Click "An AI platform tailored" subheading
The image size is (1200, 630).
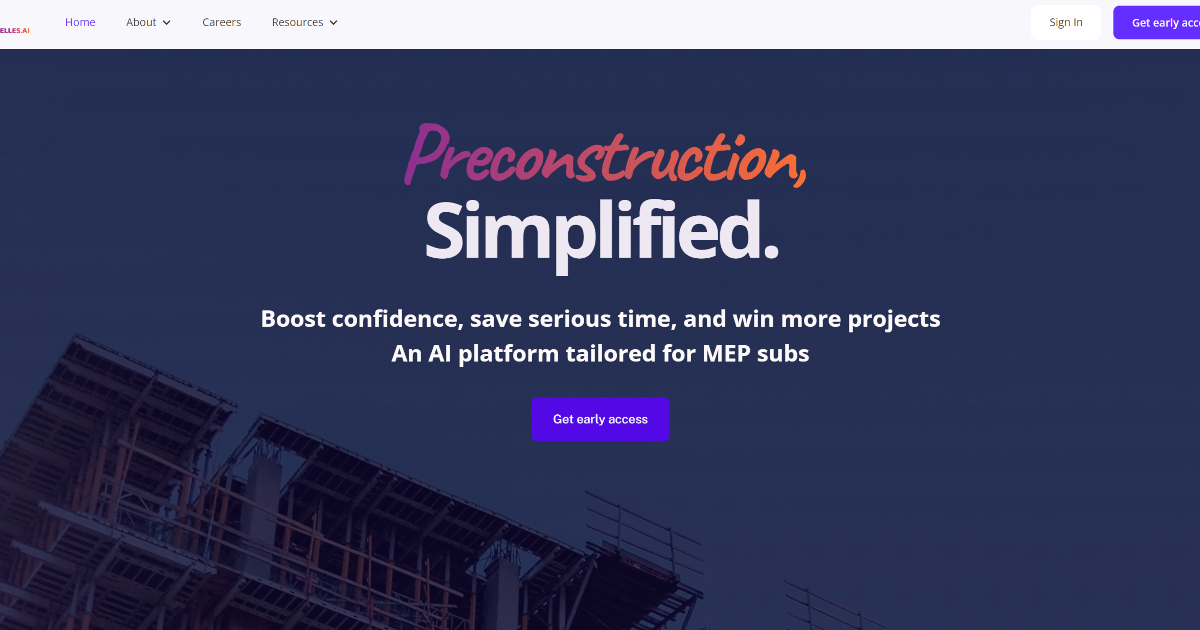tap(527, 353)
